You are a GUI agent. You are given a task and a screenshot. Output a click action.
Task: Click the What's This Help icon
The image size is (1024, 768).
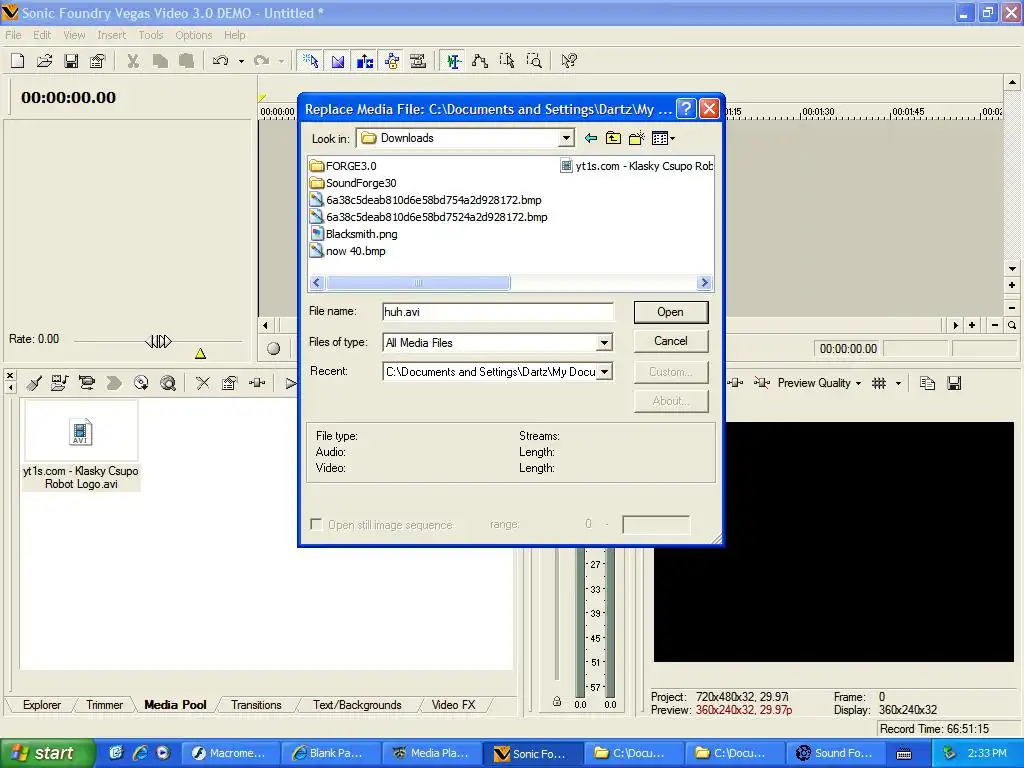569,61
